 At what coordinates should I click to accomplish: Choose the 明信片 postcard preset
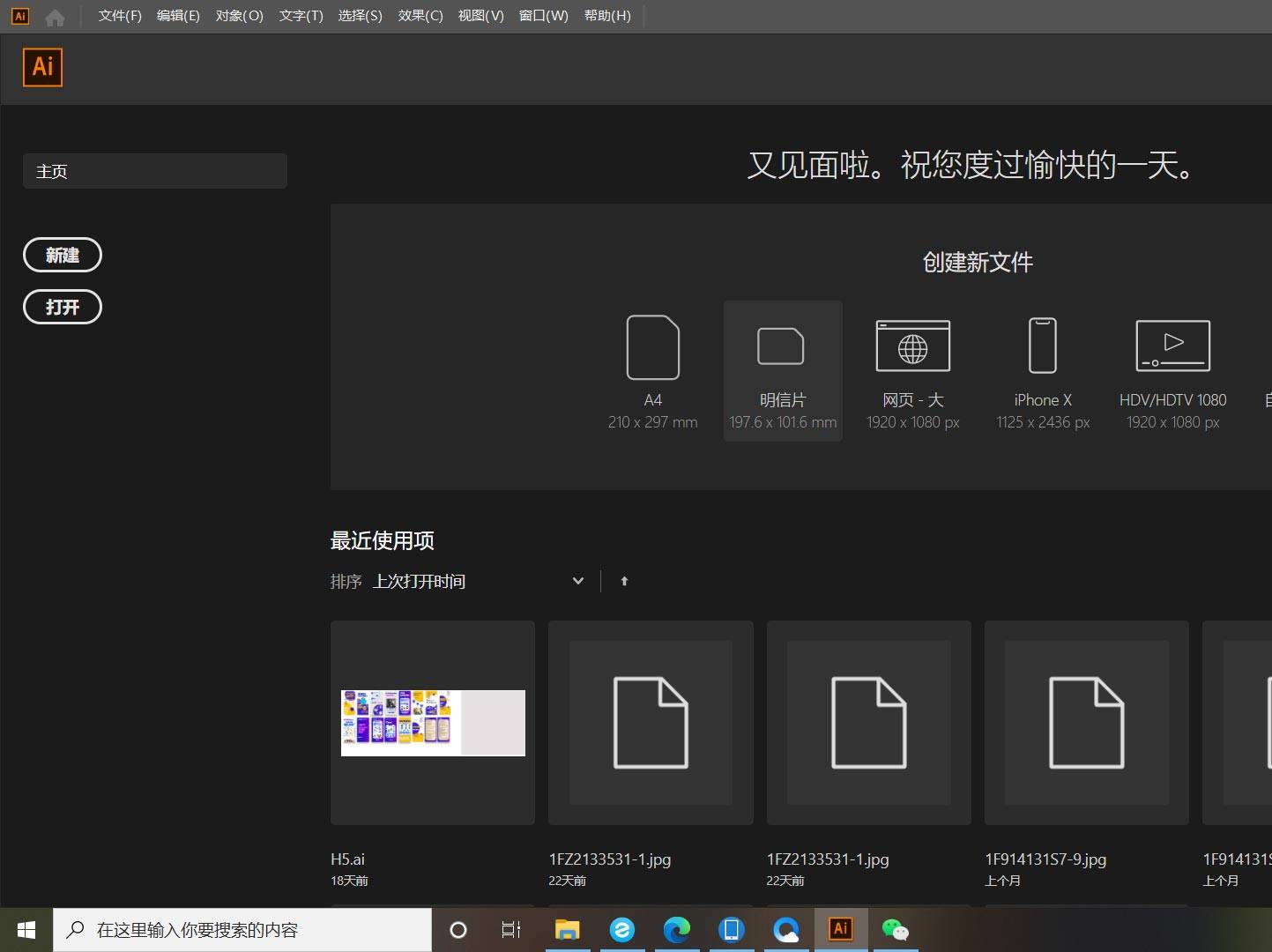781,347
